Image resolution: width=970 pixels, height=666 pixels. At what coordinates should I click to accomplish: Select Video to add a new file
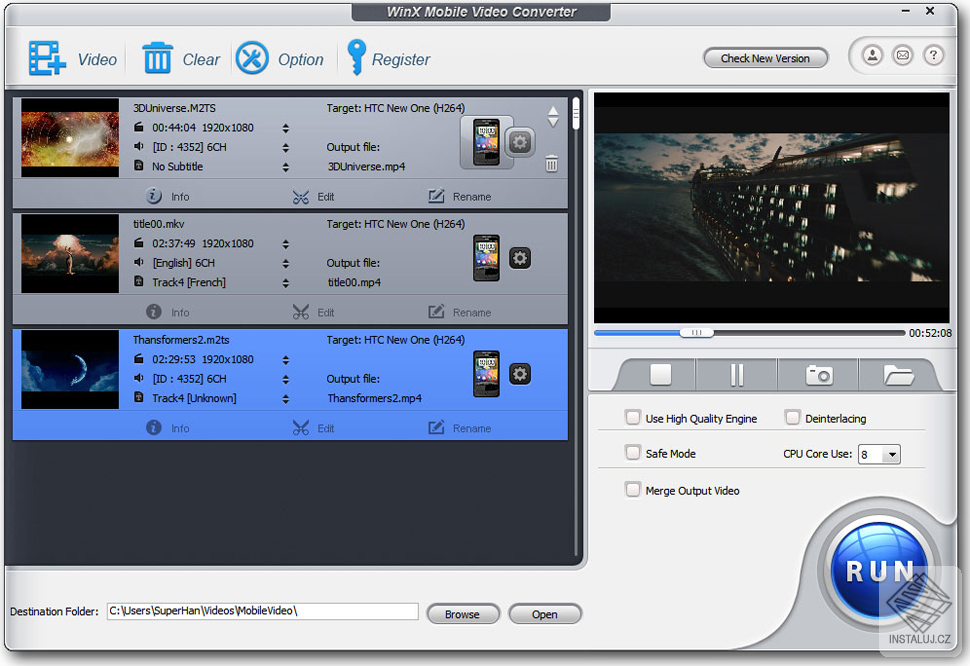point(74,58)
